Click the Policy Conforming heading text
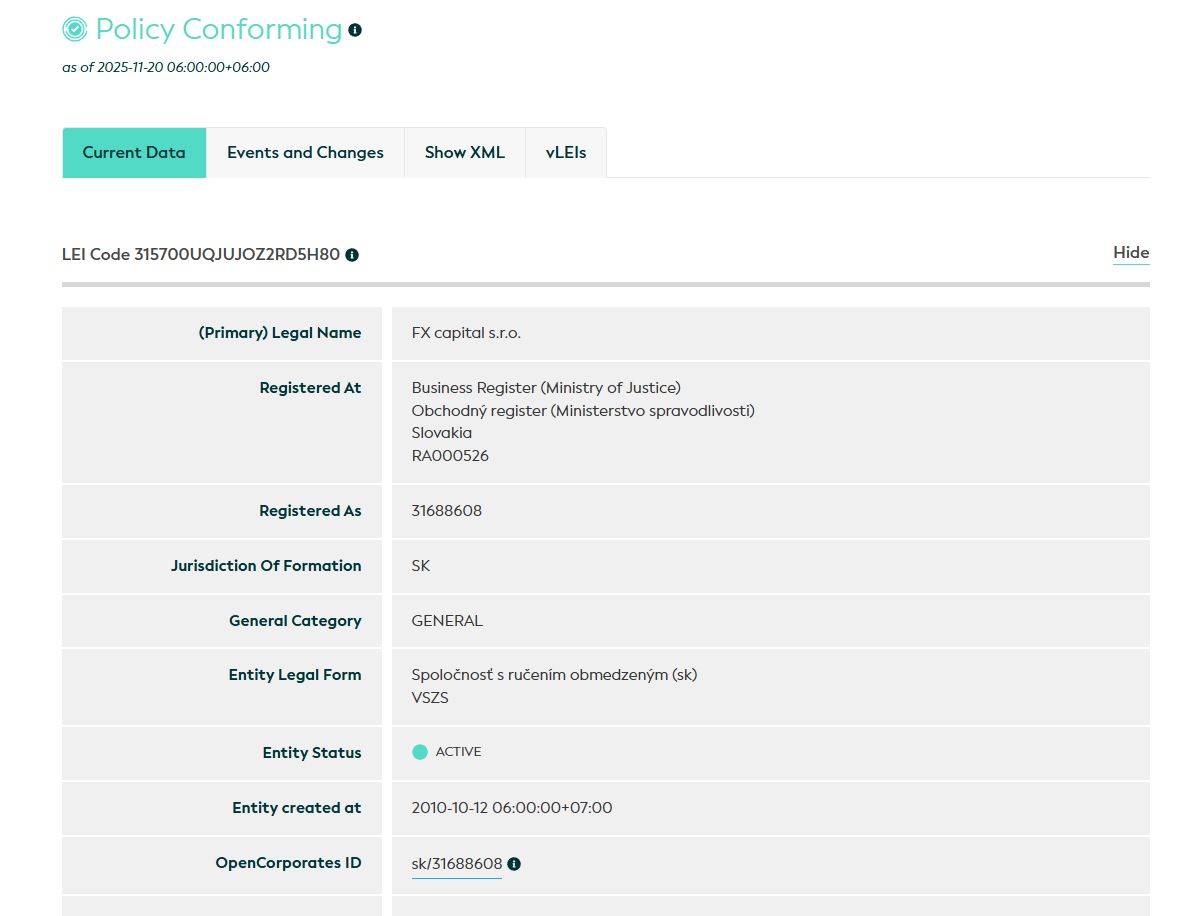This screenshot has height=916, width=1180. pyautogui.click(x=218, y=30)
